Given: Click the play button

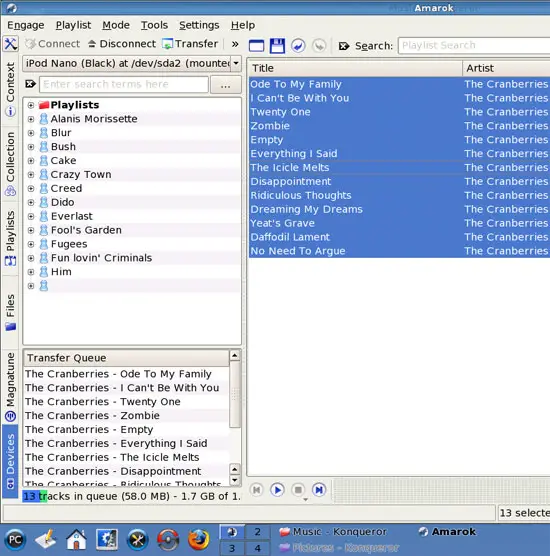Looking at the screenshot, I should [277, 490].
